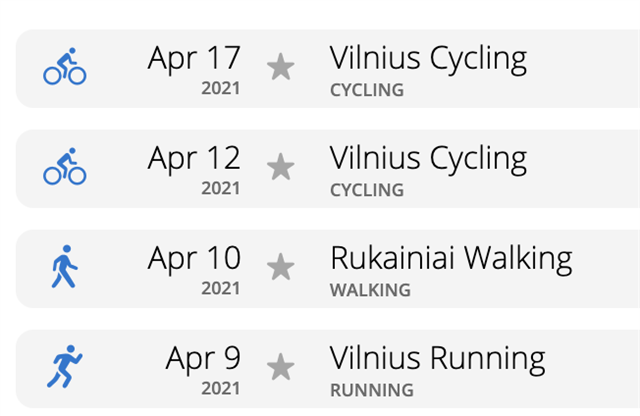Click the cycling icon for Apr 12

click(65, 166)
